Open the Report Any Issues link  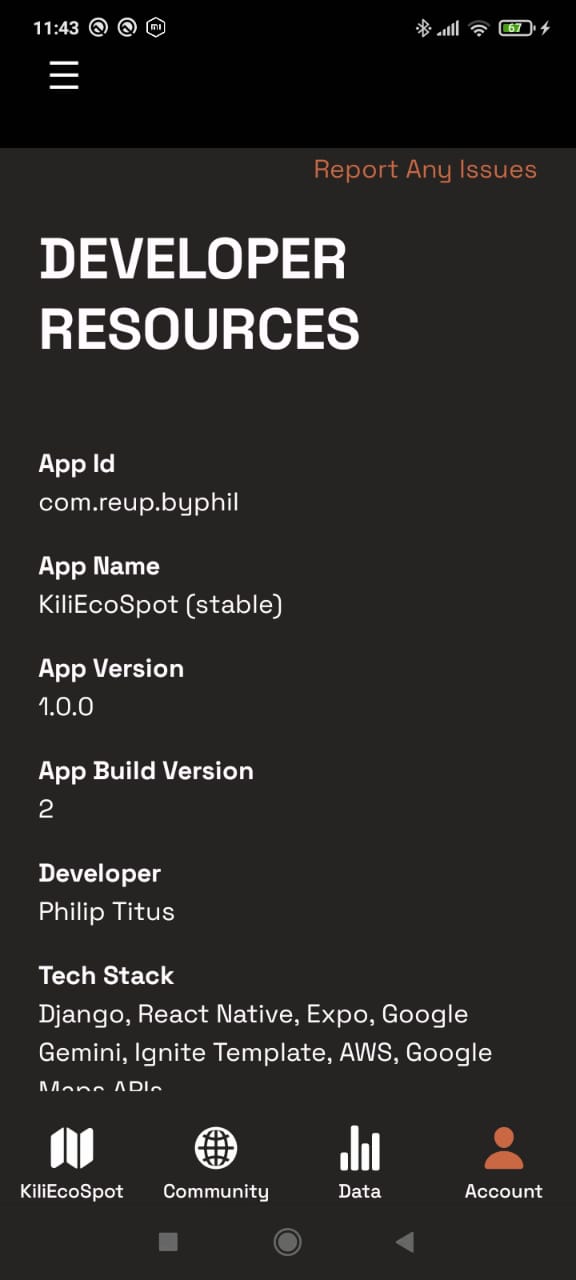pyautogui.click(x=425, y=170)
